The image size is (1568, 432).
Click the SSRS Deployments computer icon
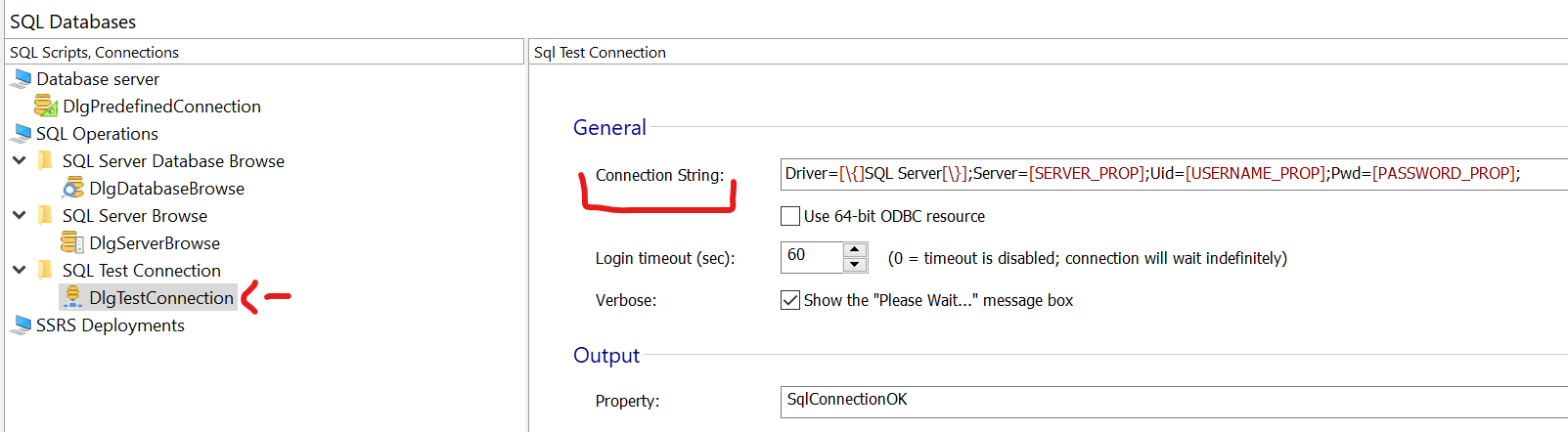22,324
